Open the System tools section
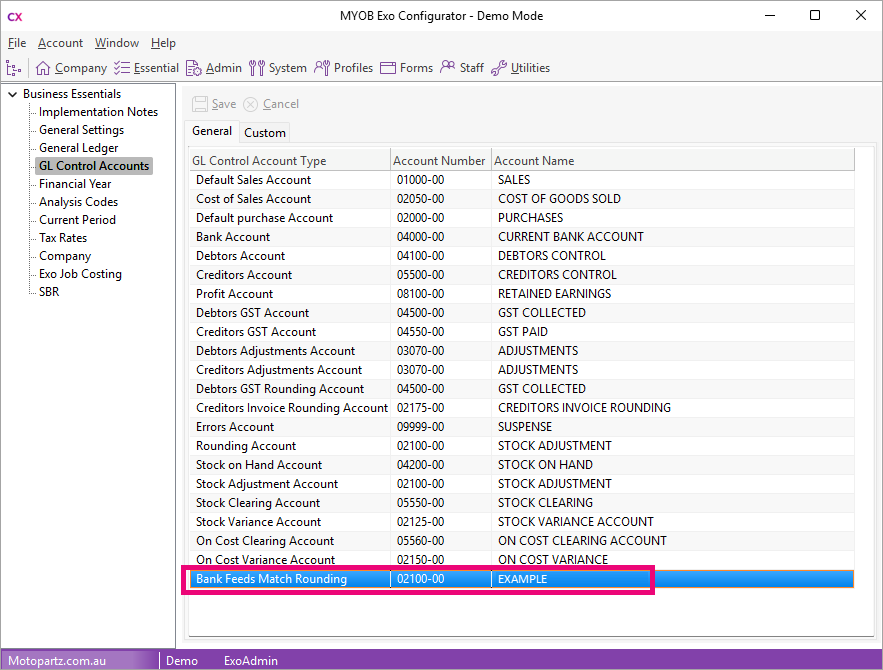Screen dimensions: 883x670 pyautogui.click(x=278, y=68)
